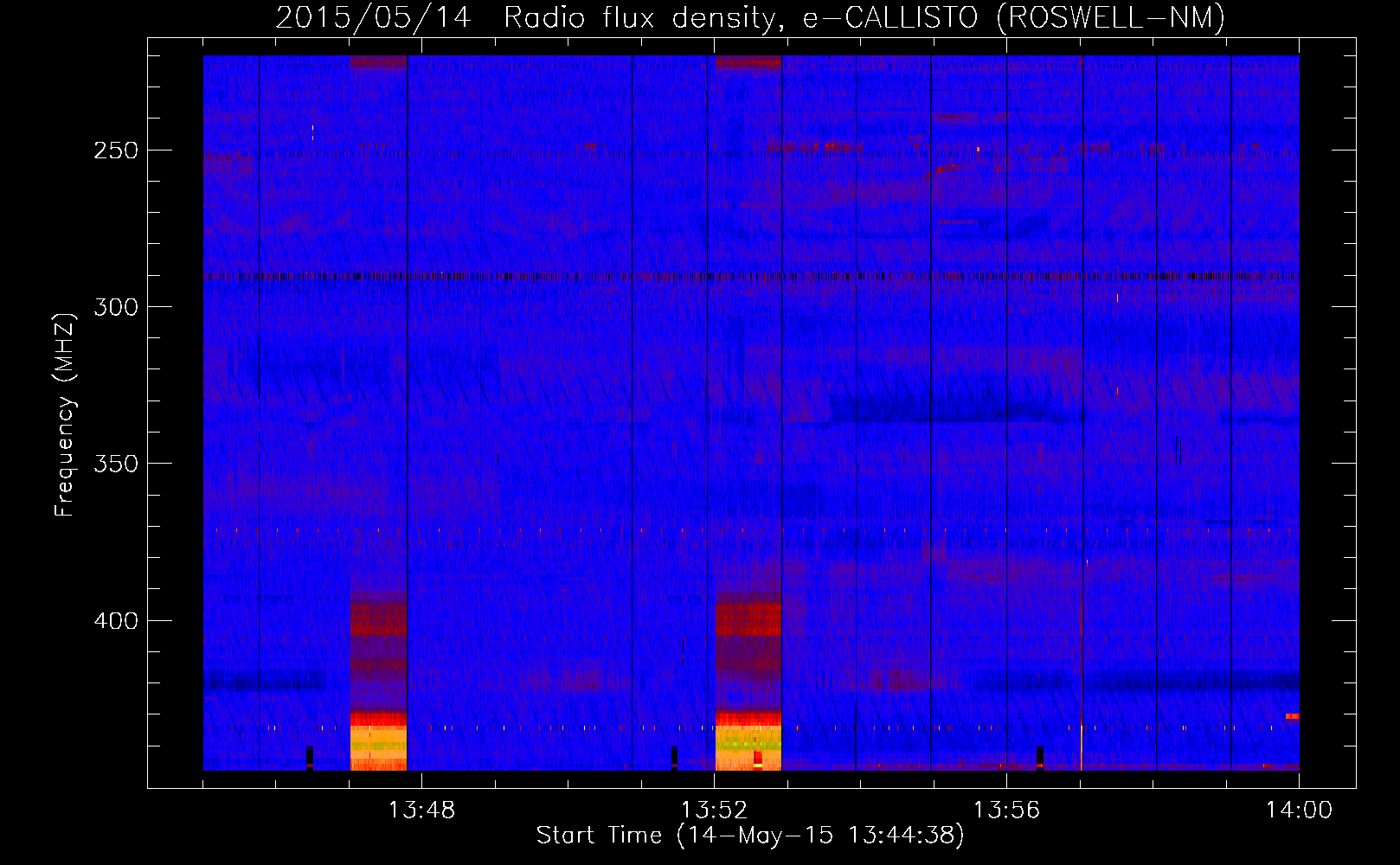Click the 13:52 time tick label

714,811
